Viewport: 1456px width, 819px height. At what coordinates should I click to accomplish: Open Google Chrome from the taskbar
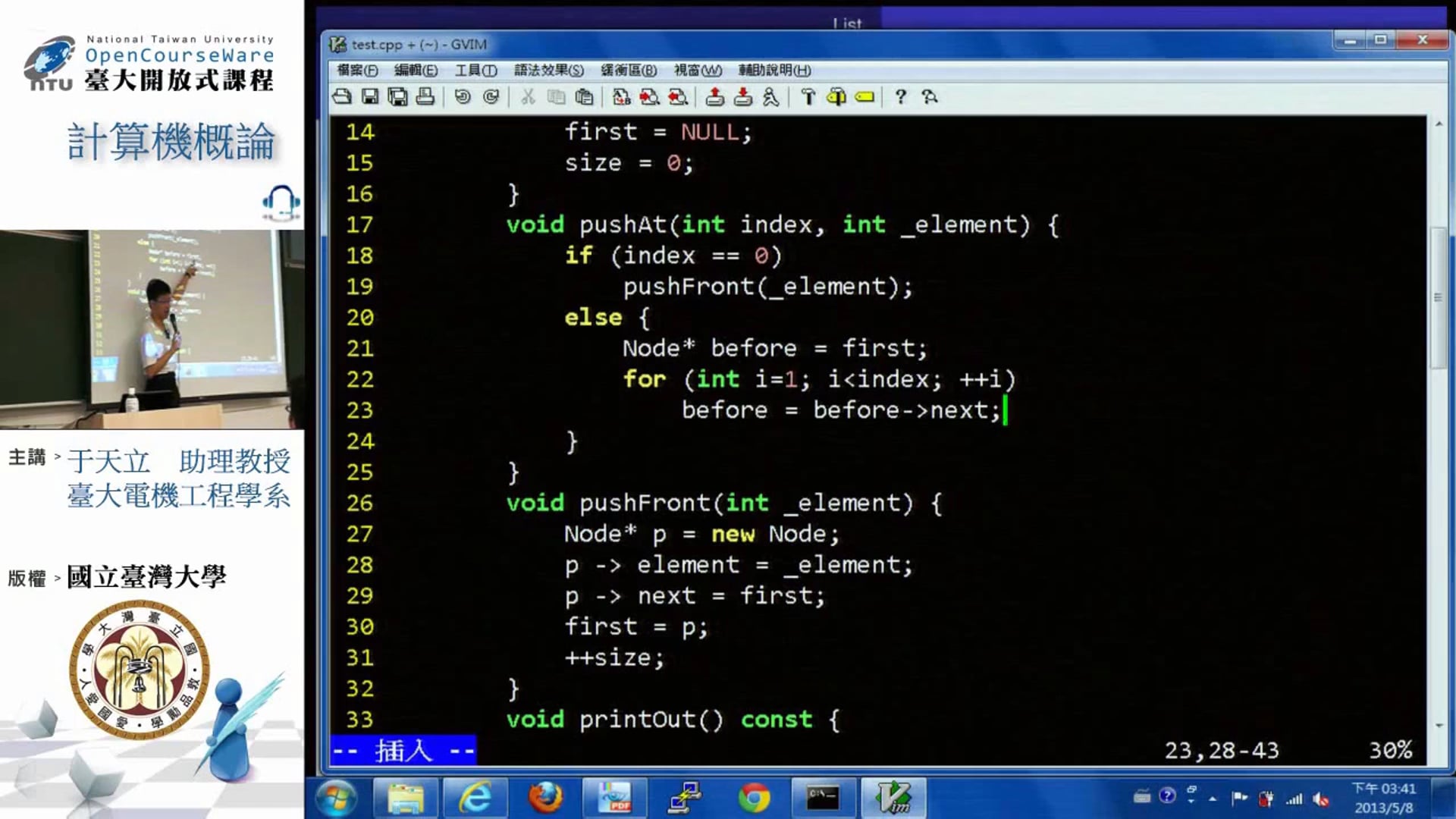(754, 798)
